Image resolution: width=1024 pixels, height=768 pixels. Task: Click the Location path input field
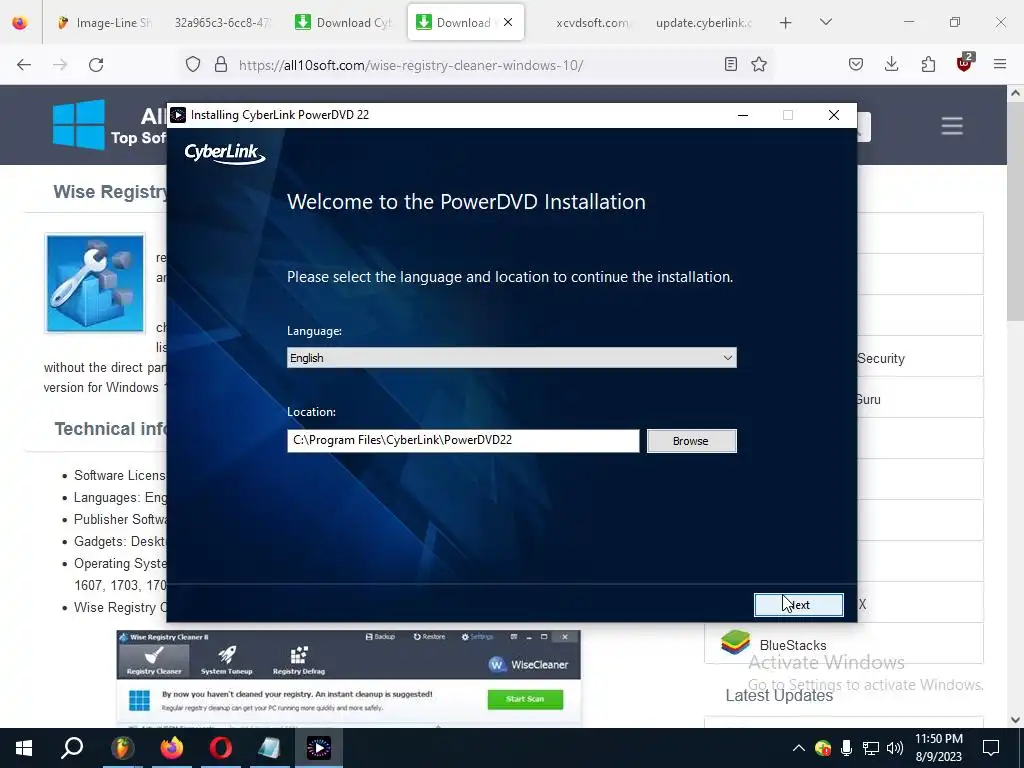[x=463, y=440]
